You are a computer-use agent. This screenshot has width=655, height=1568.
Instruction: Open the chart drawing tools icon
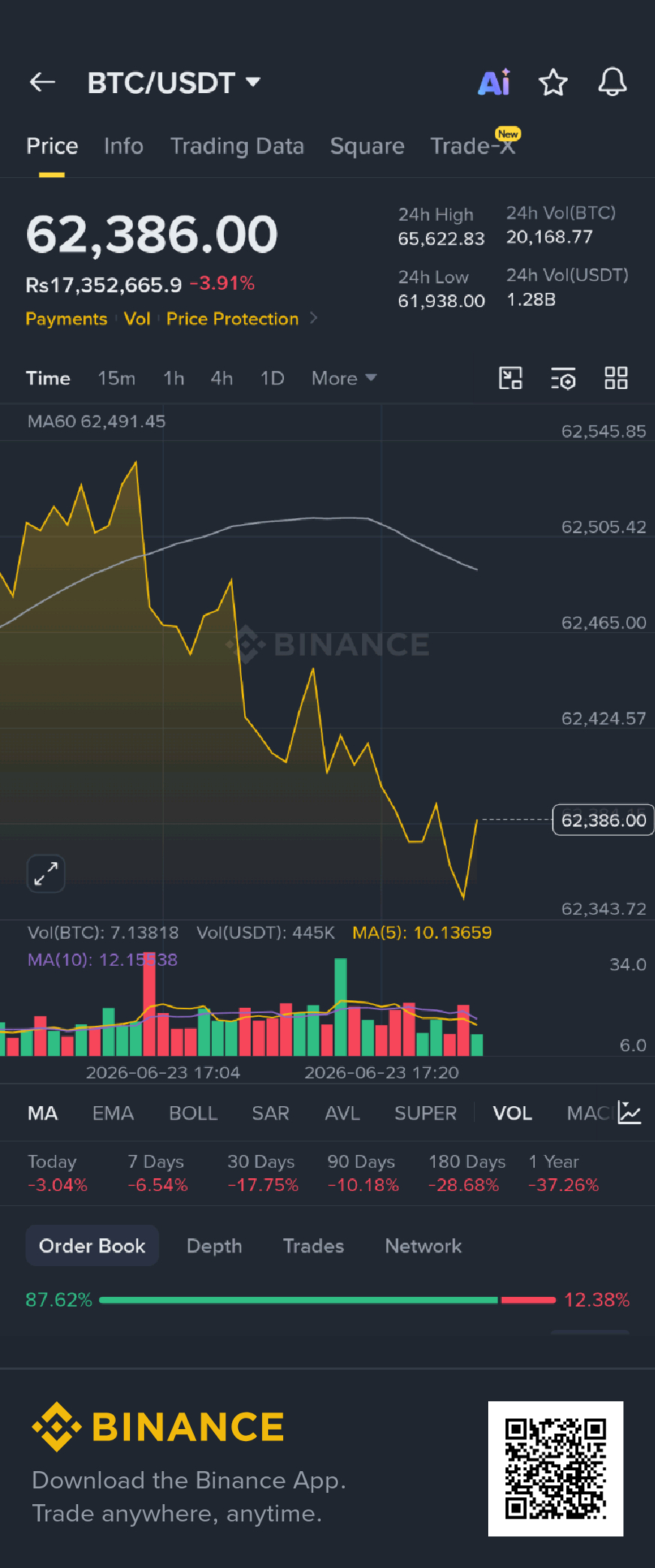tap(511, 378)
